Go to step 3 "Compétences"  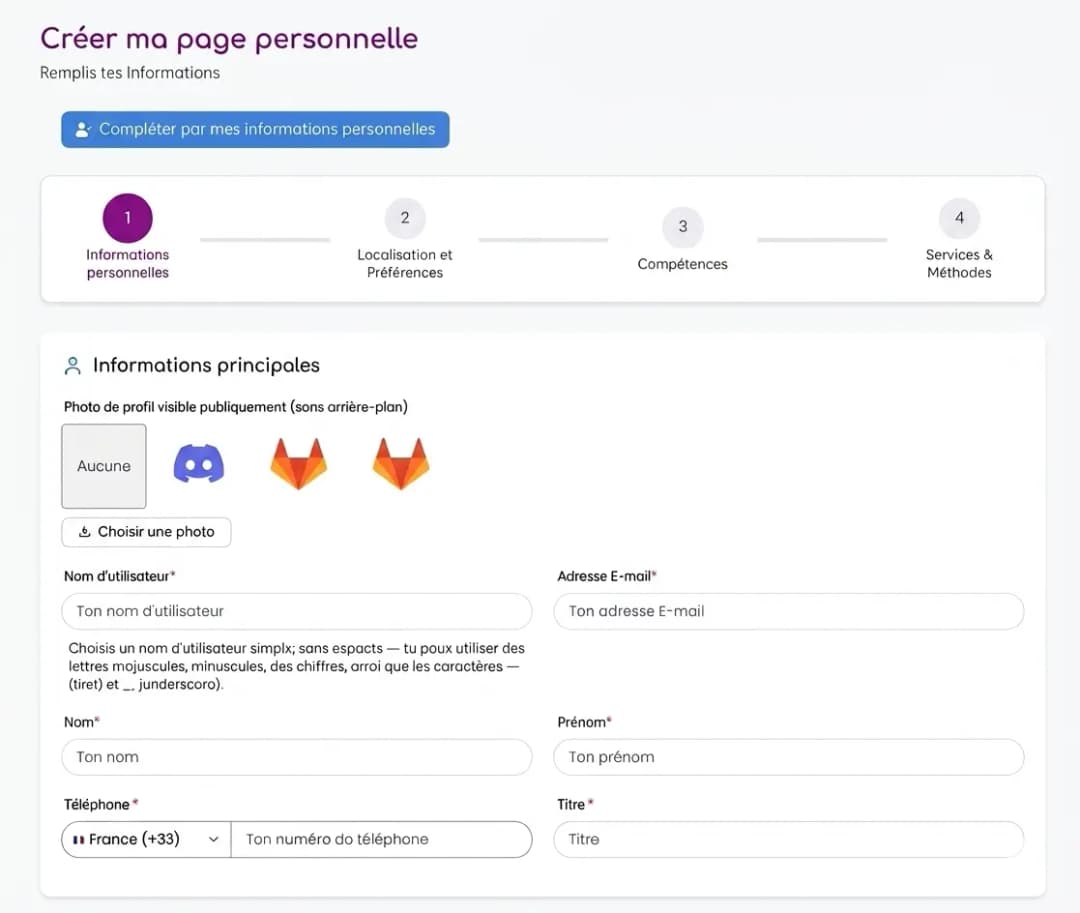click(x=683, y=240)
